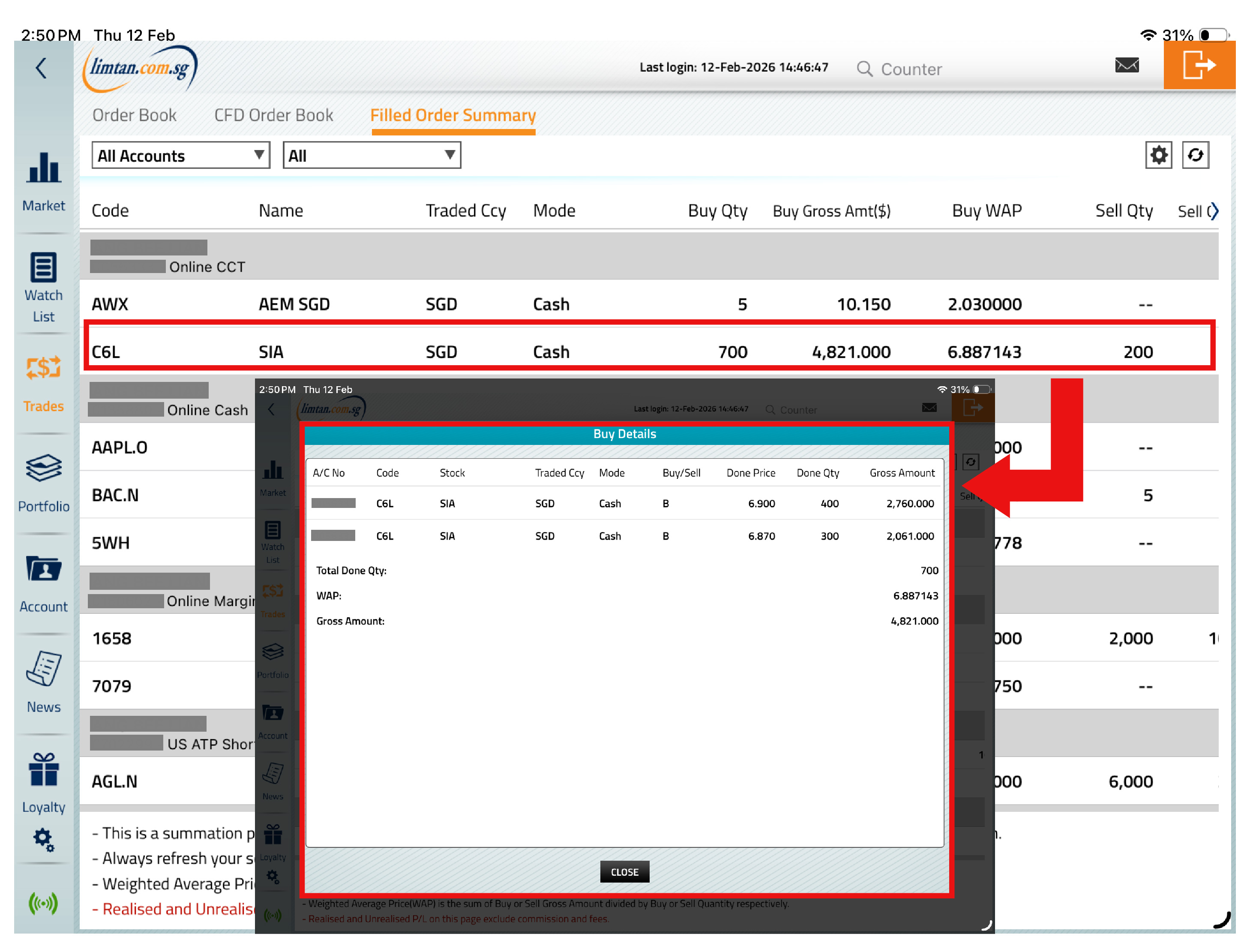The height and width of the screenshot is (952, 1250).
Task: Click the back arrow at top left
Action: pyautogui.click(x=41, y=69)
